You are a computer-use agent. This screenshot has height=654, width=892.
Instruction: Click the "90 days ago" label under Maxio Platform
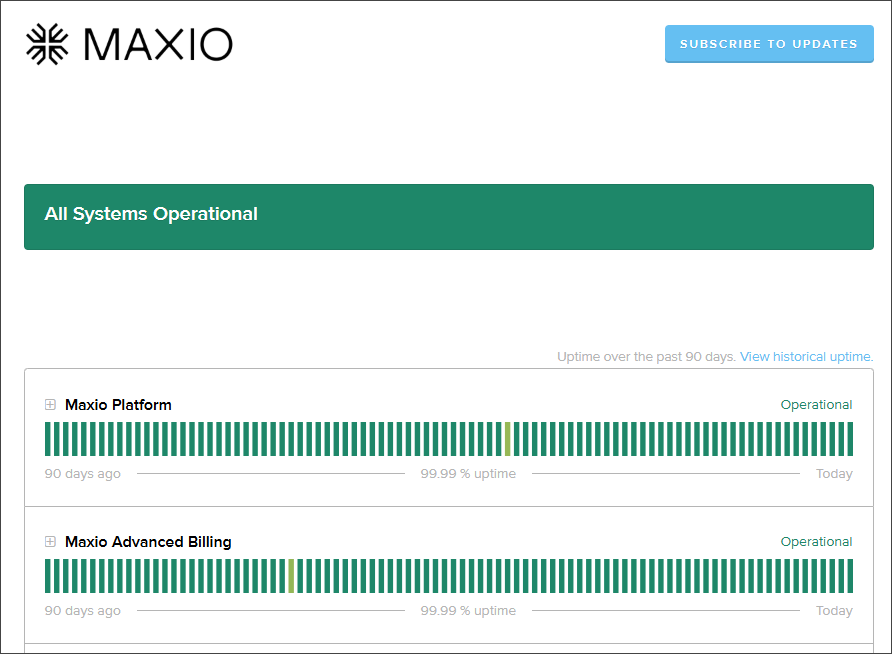point(82,474)
